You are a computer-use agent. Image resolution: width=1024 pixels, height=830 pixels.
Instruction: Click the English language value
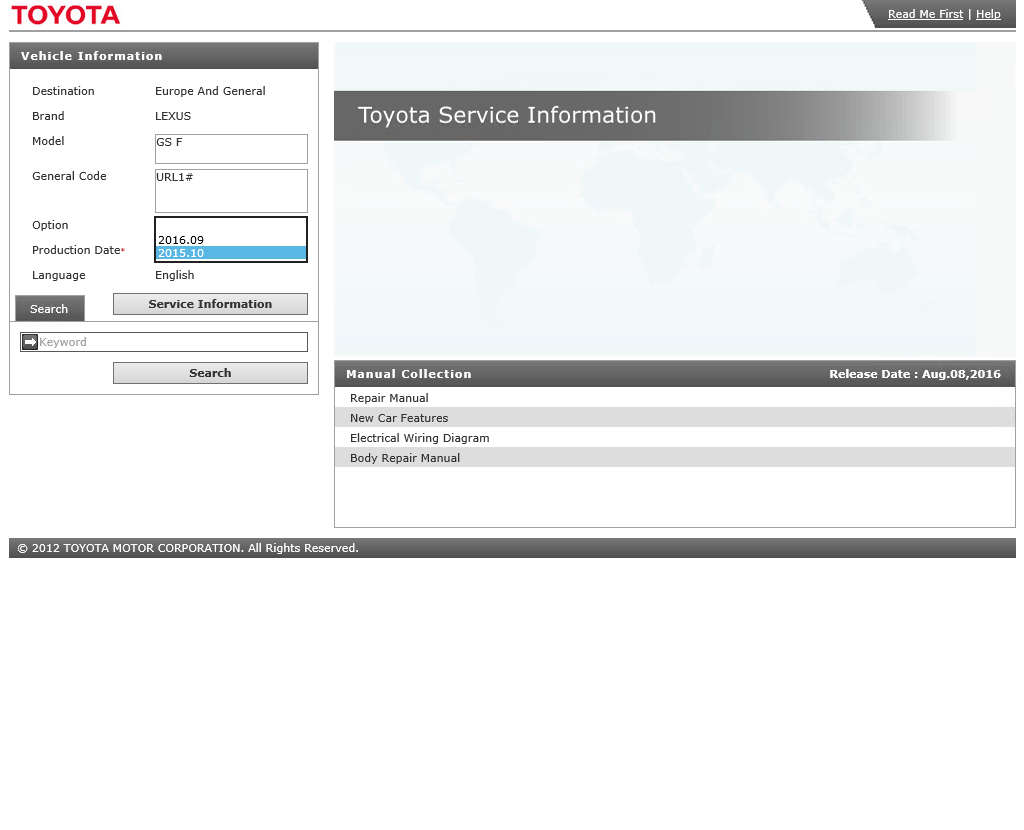click(x=174, y=275)
